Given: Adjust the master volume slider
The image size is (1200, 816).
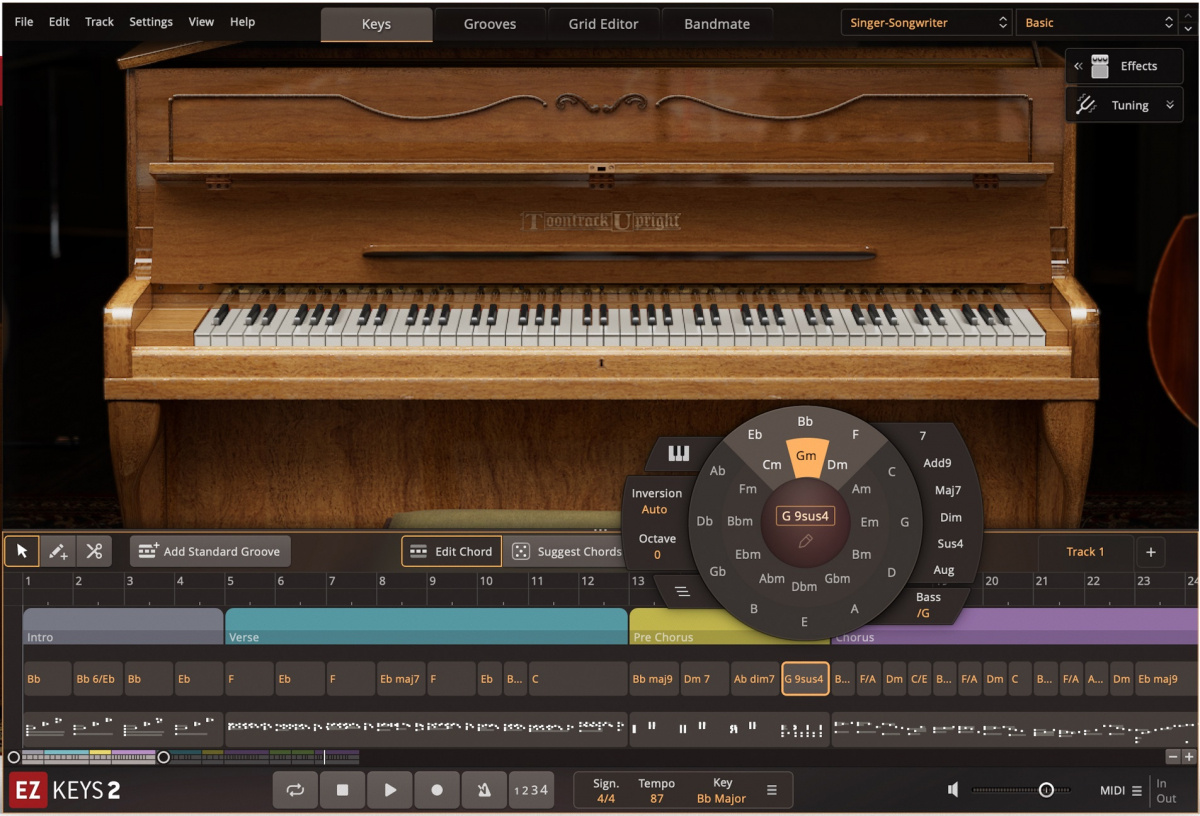Looking at the screenshot, I should [1046, 789].
